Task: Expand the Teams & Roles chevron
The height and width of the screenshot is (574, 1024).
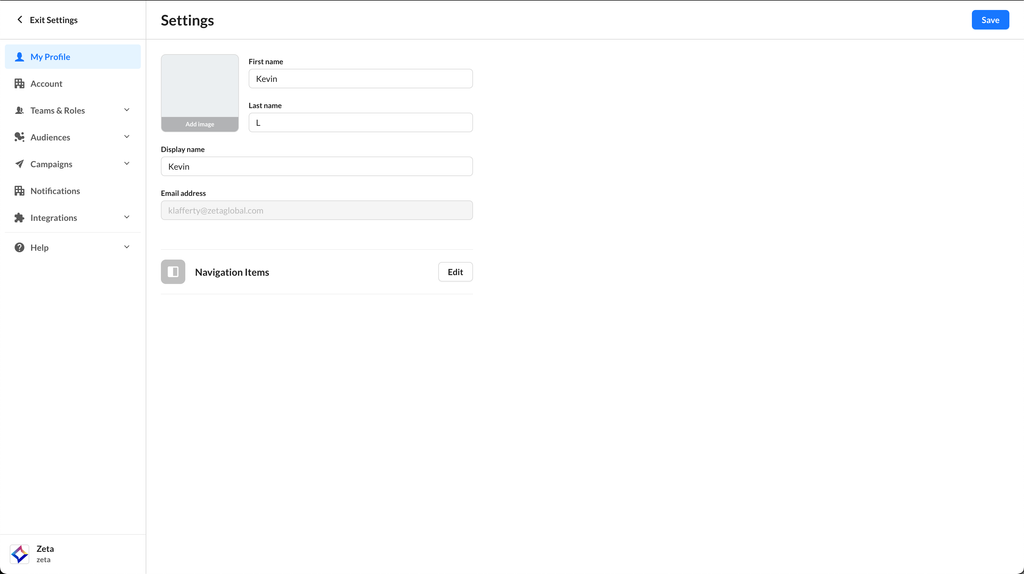Action: coord(127,110)
